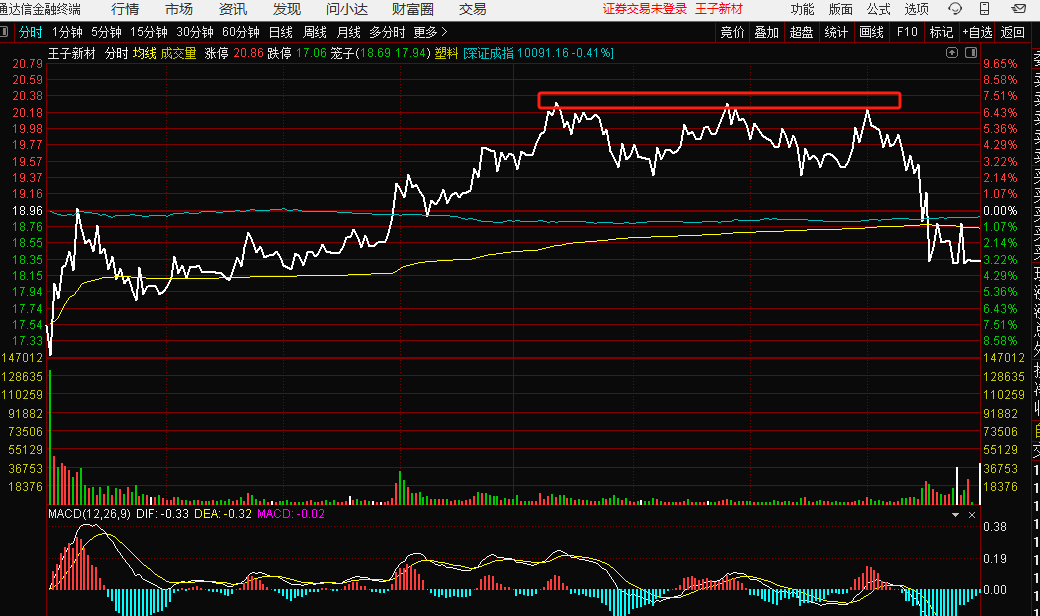Viewport: 1040px width, 616px height.
Task: Open the mail message icon
Action: 1018,9
